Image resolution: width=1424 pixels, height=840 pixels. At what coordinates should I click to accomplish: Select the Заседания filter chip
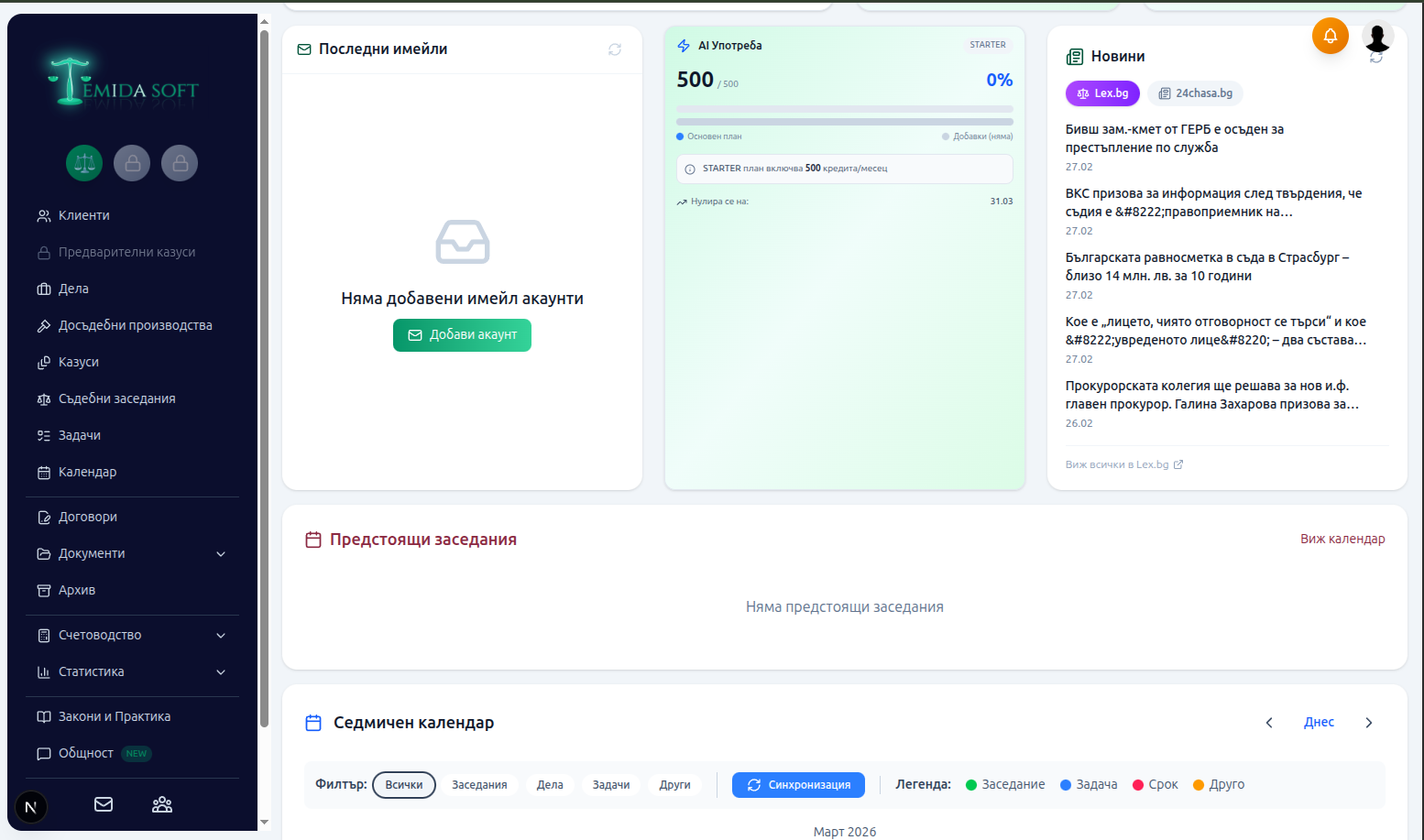[x=479, y=785]
